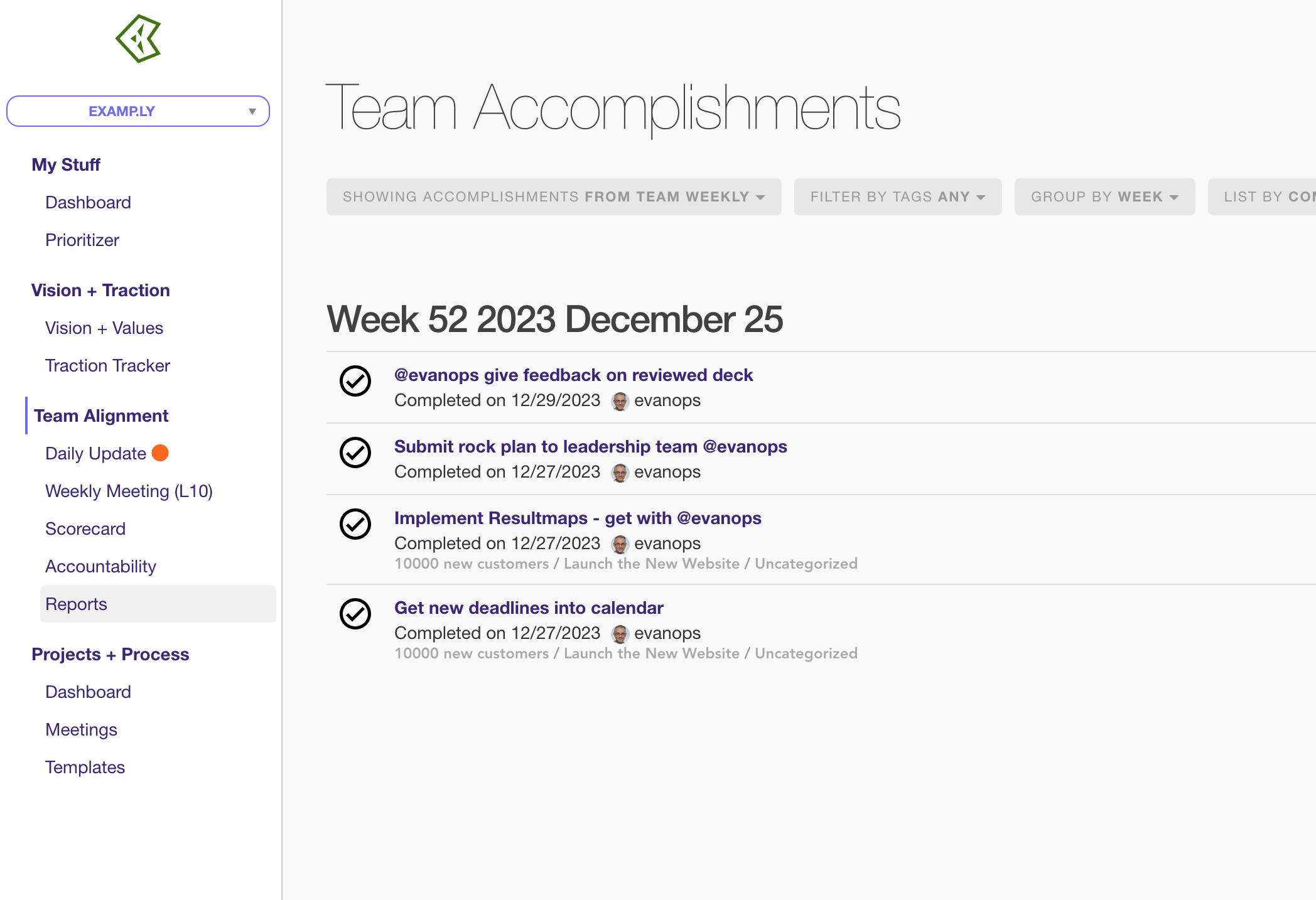Click evanops avatar on feedback deck item
This screenshot has height=900, width=1316.
pos(620,401)
